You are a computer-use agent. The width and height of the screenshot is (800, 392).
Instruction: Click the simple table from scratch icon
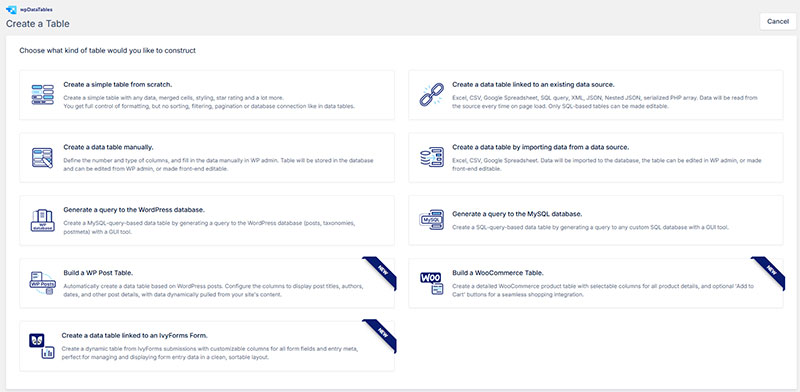pos(42,95)
